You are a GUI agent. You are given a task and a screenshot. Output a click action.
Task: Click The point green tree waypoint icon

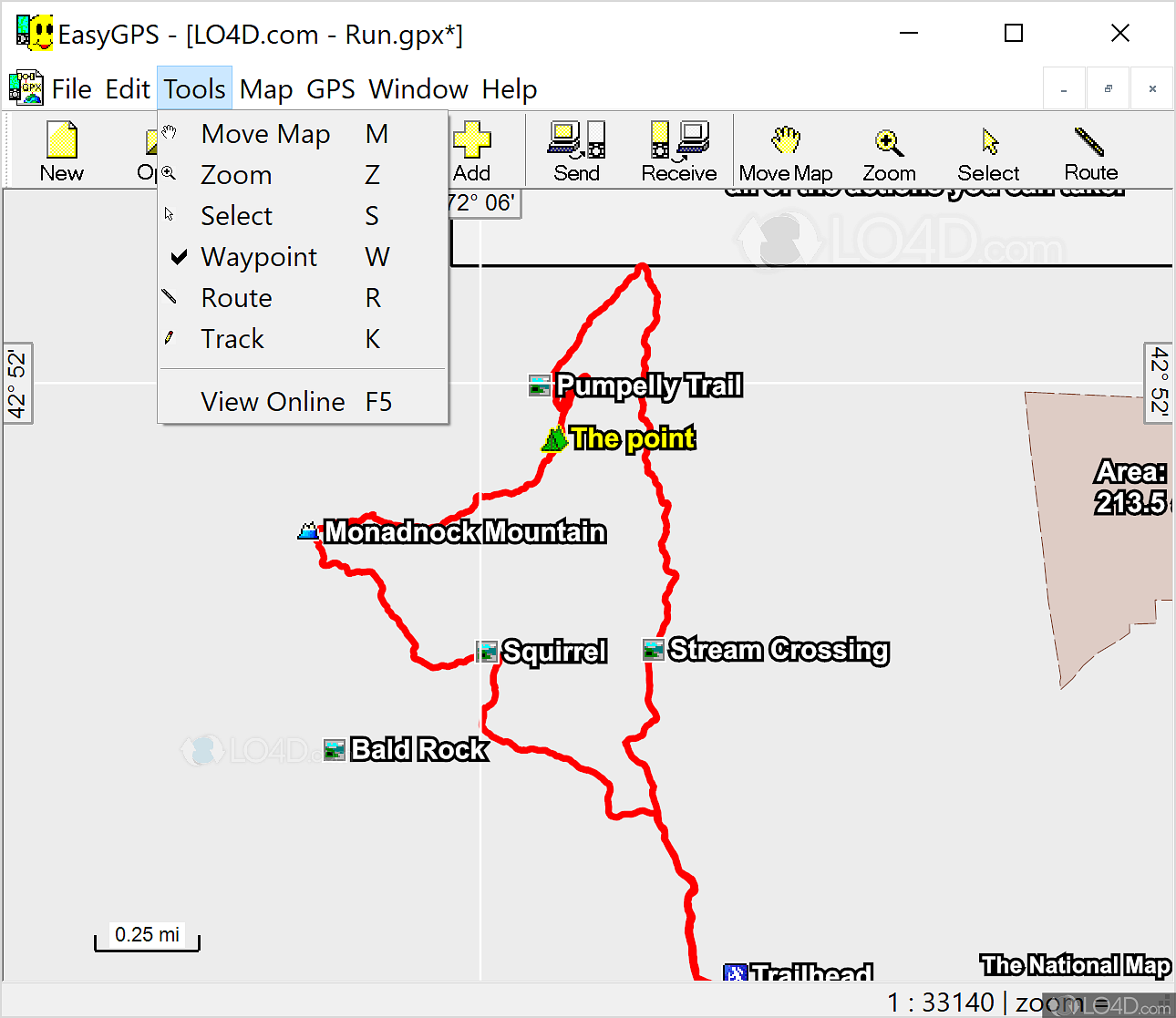click(x=554, y=439)
